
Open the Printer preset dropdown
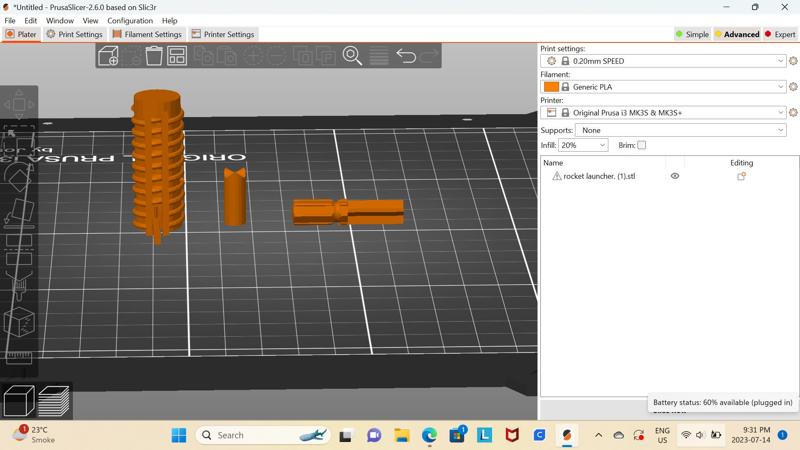[x=663, y=112]
